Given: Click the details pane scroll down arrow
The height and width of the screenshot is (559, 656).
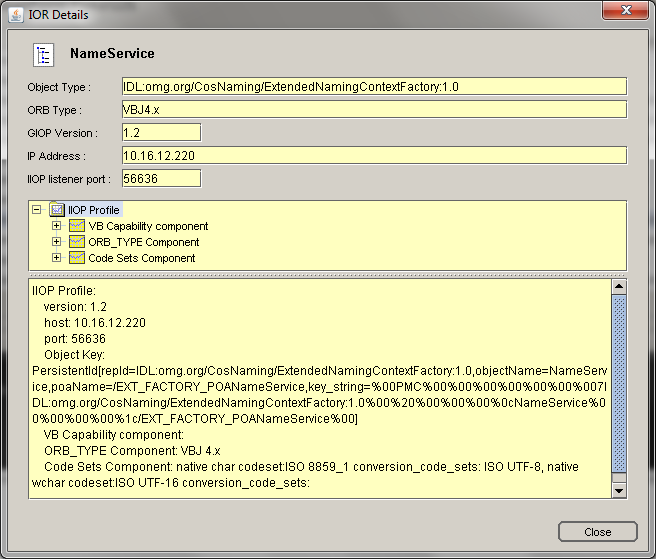Looking at the screenshot, I should pos(619,490).
